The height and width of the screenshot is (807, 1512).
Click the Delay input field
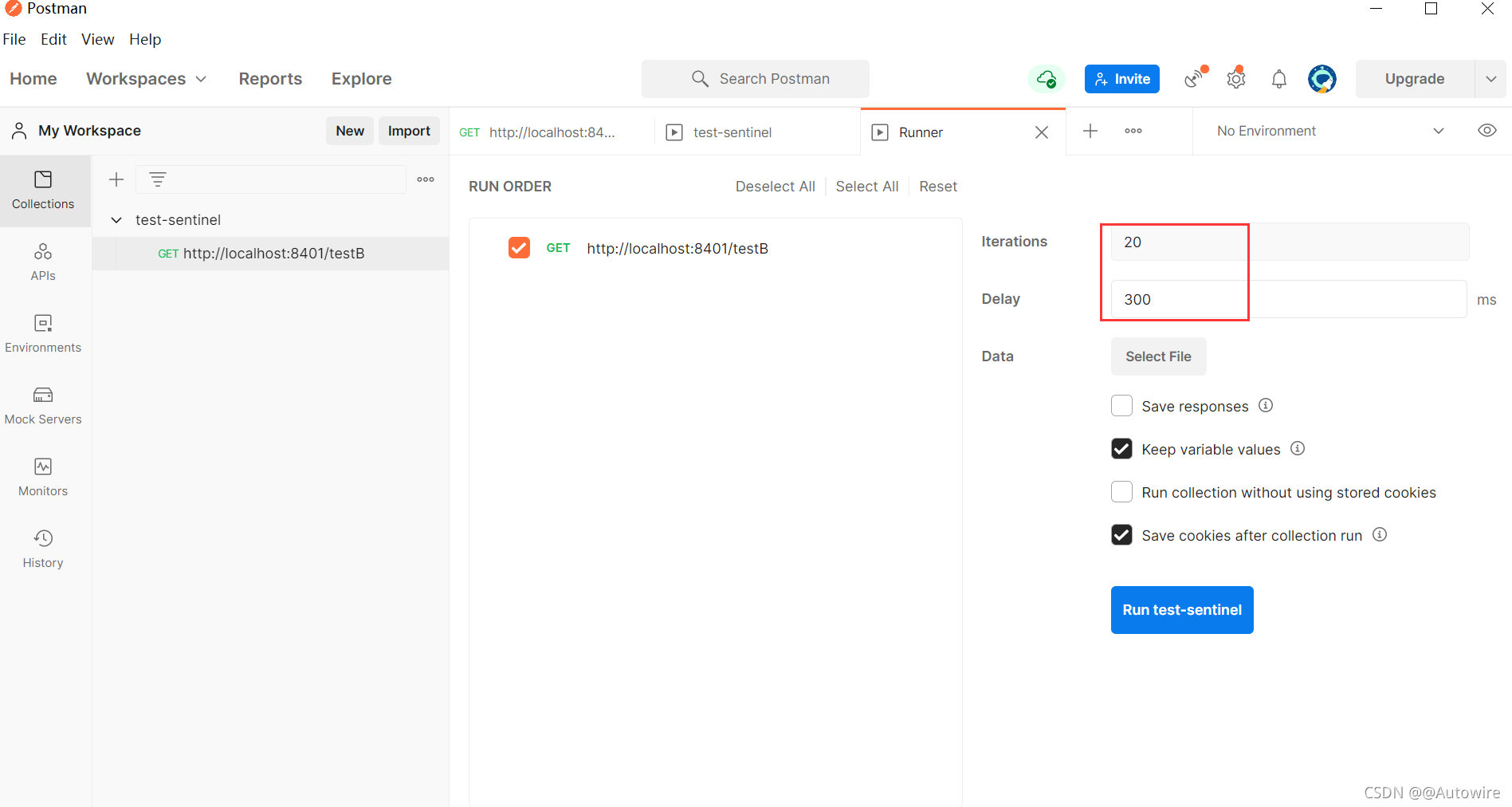point(1289,299)
